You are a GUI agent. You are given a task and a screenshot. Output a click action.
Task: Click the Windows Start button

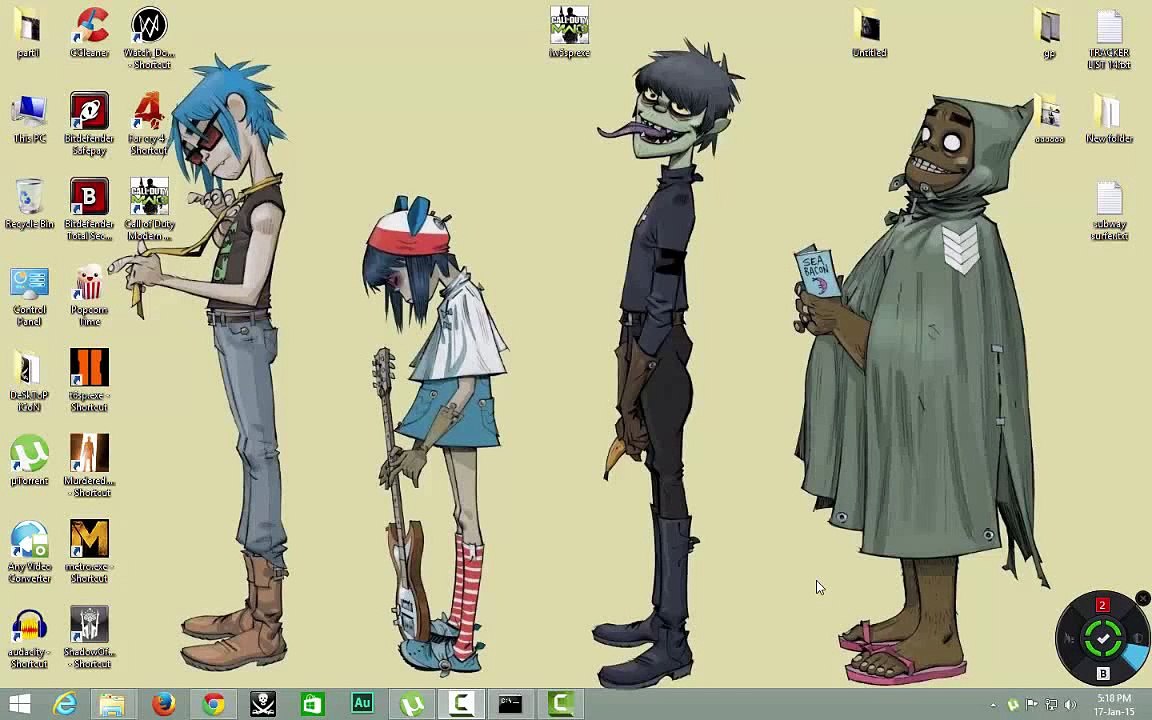(x=20, y=704)
